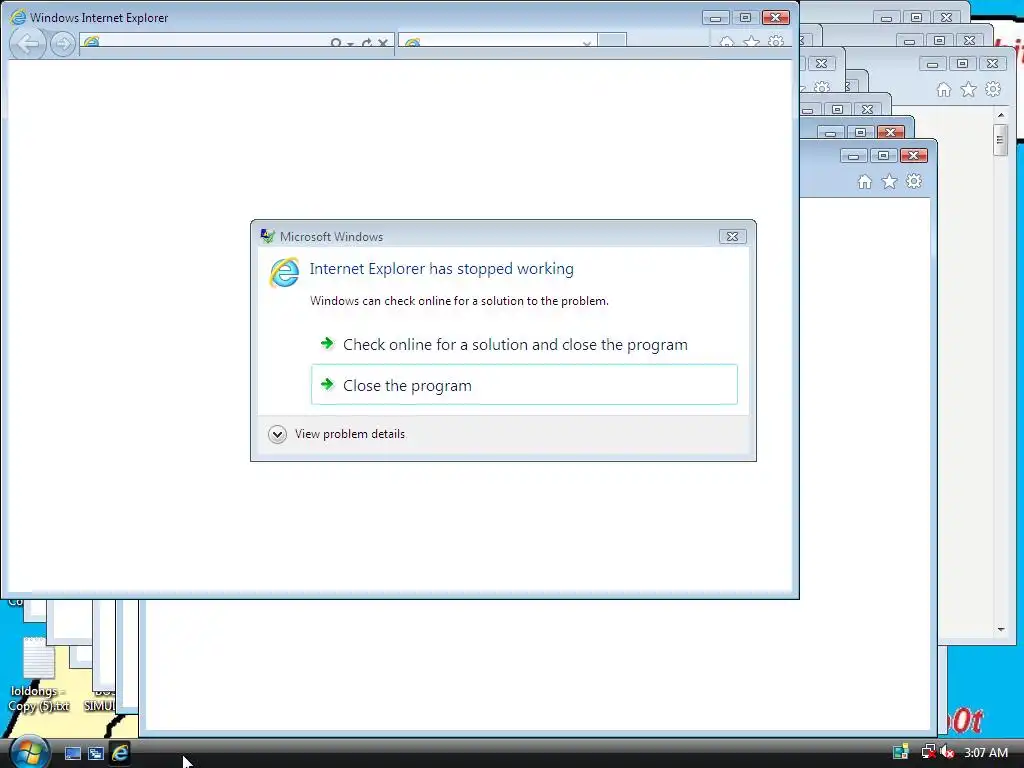This screenshot has height=768, width=1024.
Task: Click Switch between windows quick launch icon
Action: (x=95, y=754)
